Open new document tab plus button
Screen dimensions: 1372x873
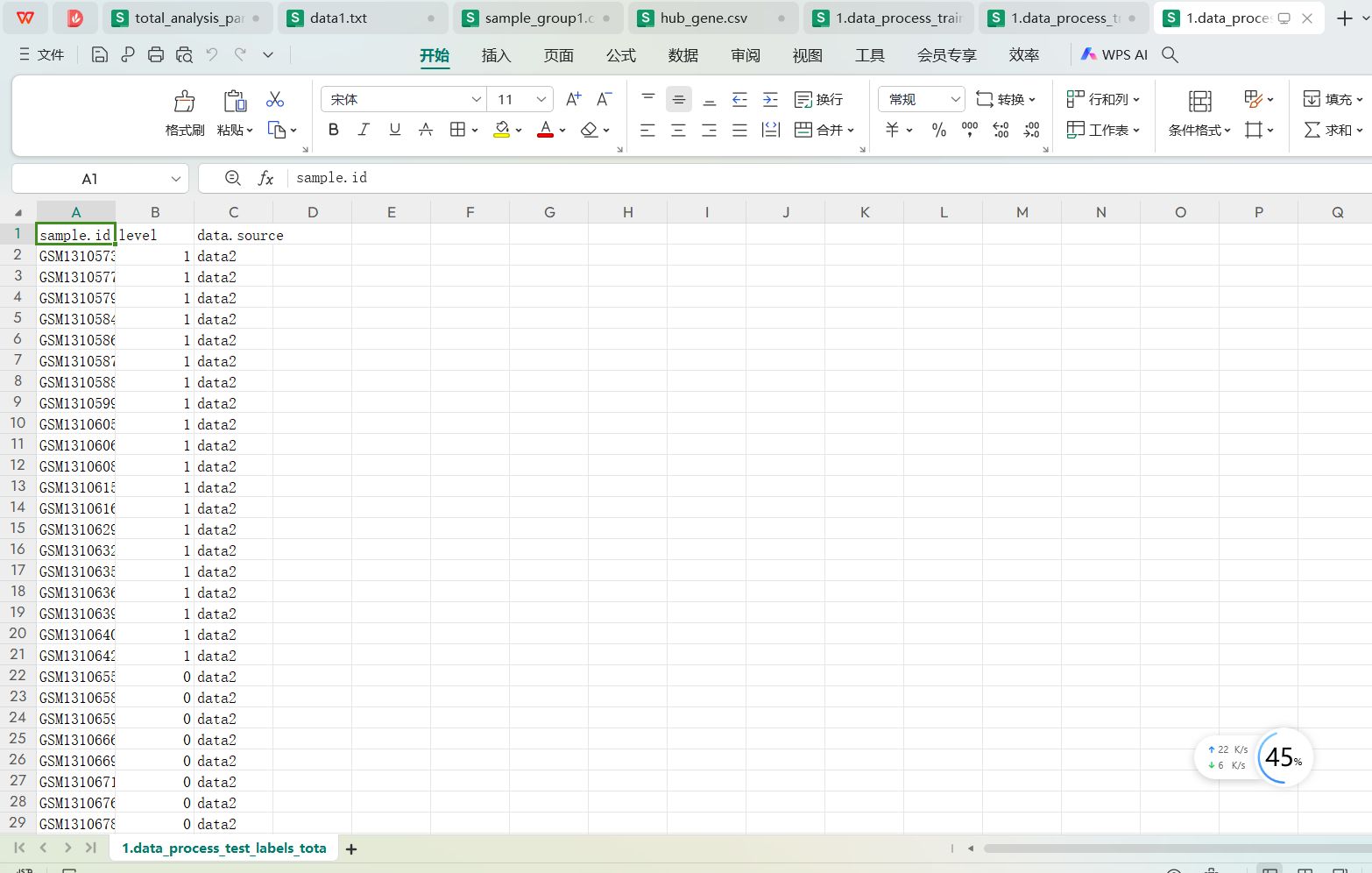(x=1345, y=18)
